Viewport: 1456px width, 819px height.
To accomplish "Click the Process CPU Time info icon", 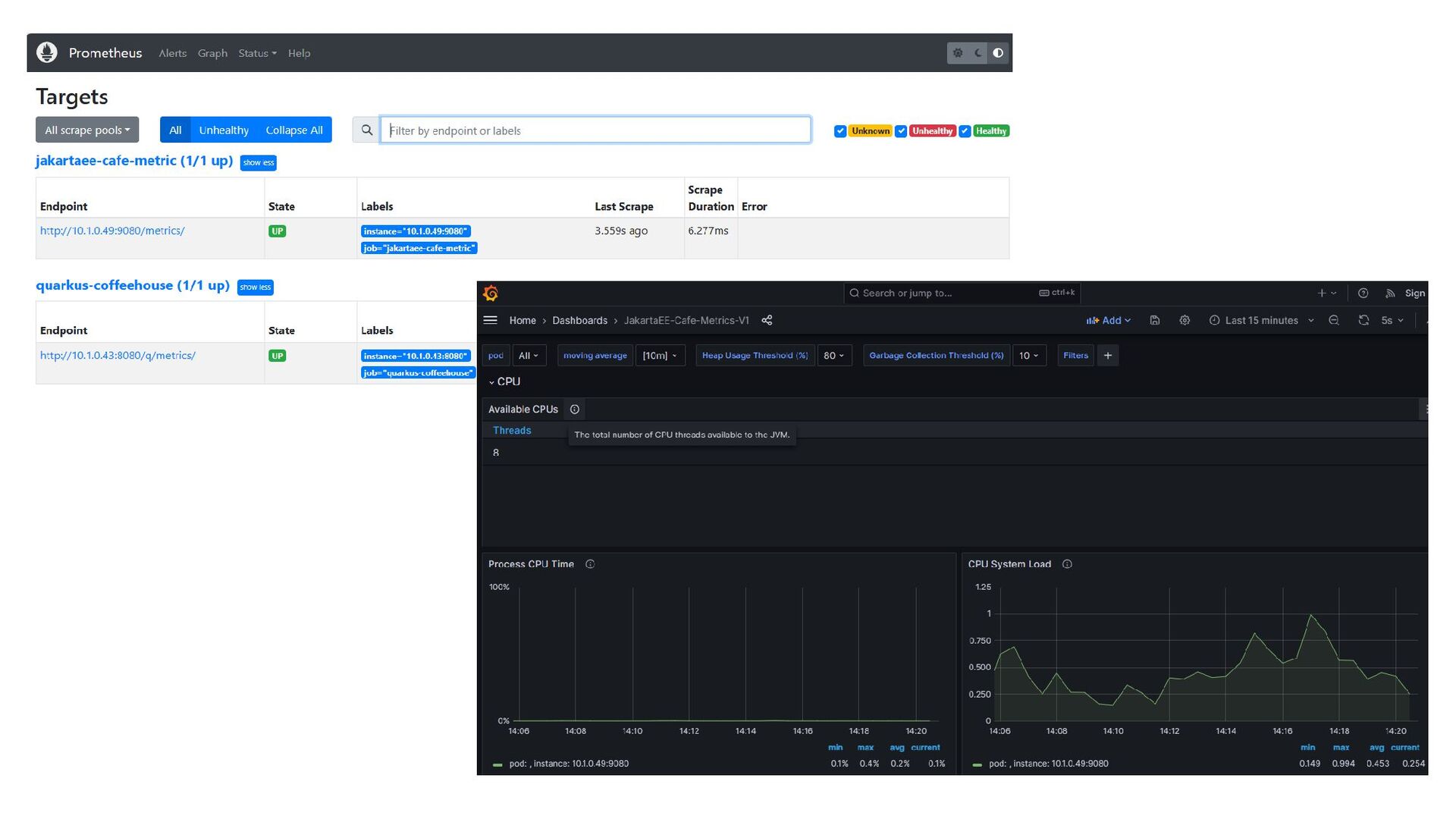I will (590, 564).
